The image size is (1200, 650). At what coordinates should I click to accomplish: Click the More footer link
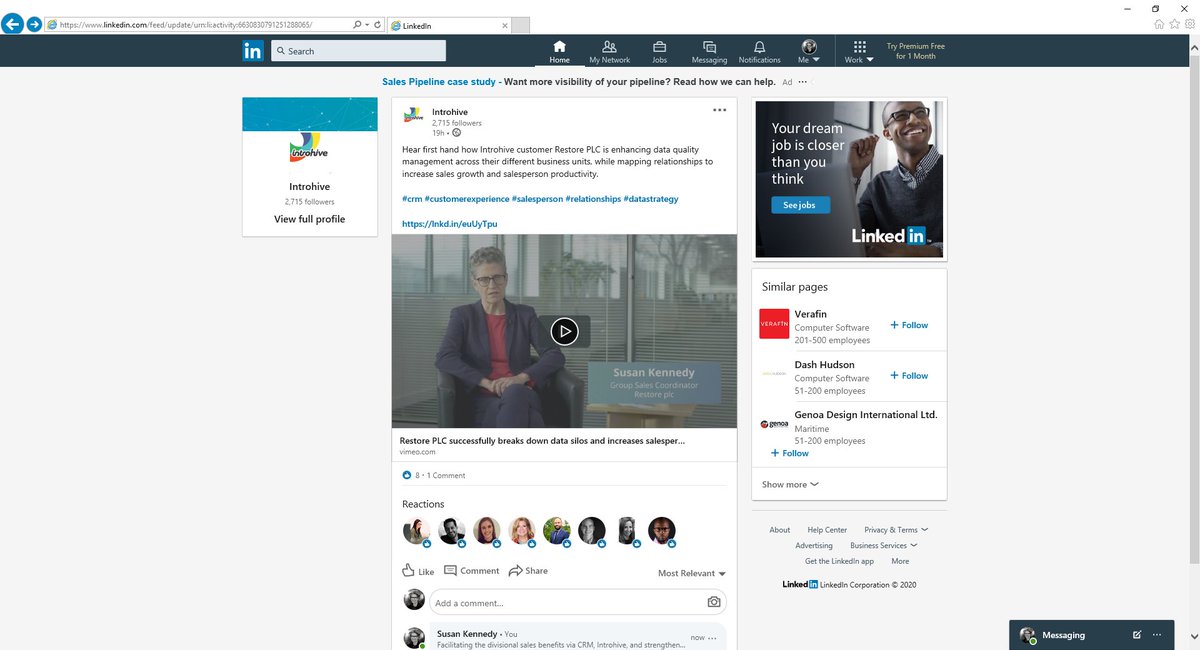click(x=900, y=561)
